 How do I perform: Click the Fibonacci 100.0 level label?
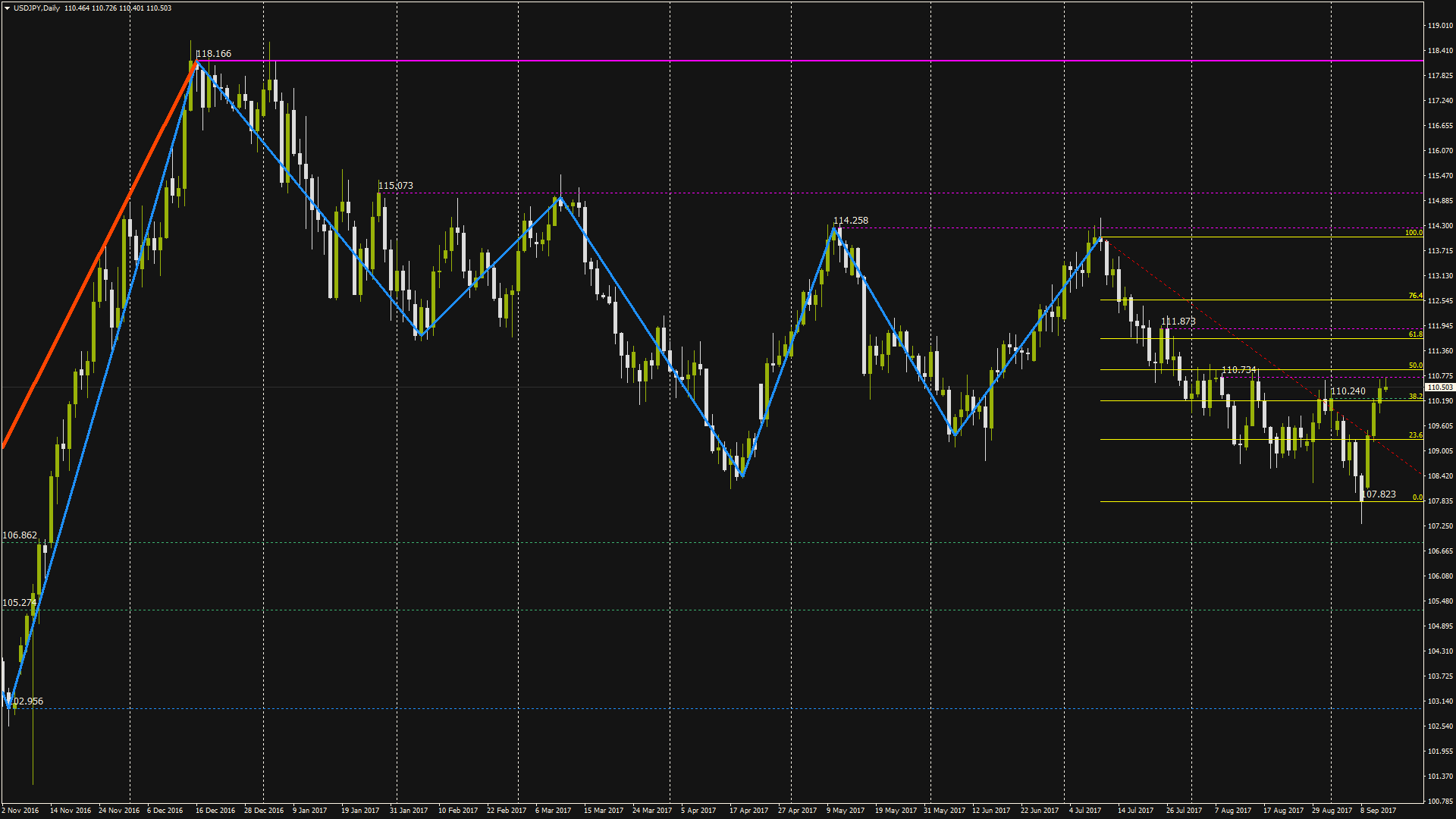(x=1414, y=233)
